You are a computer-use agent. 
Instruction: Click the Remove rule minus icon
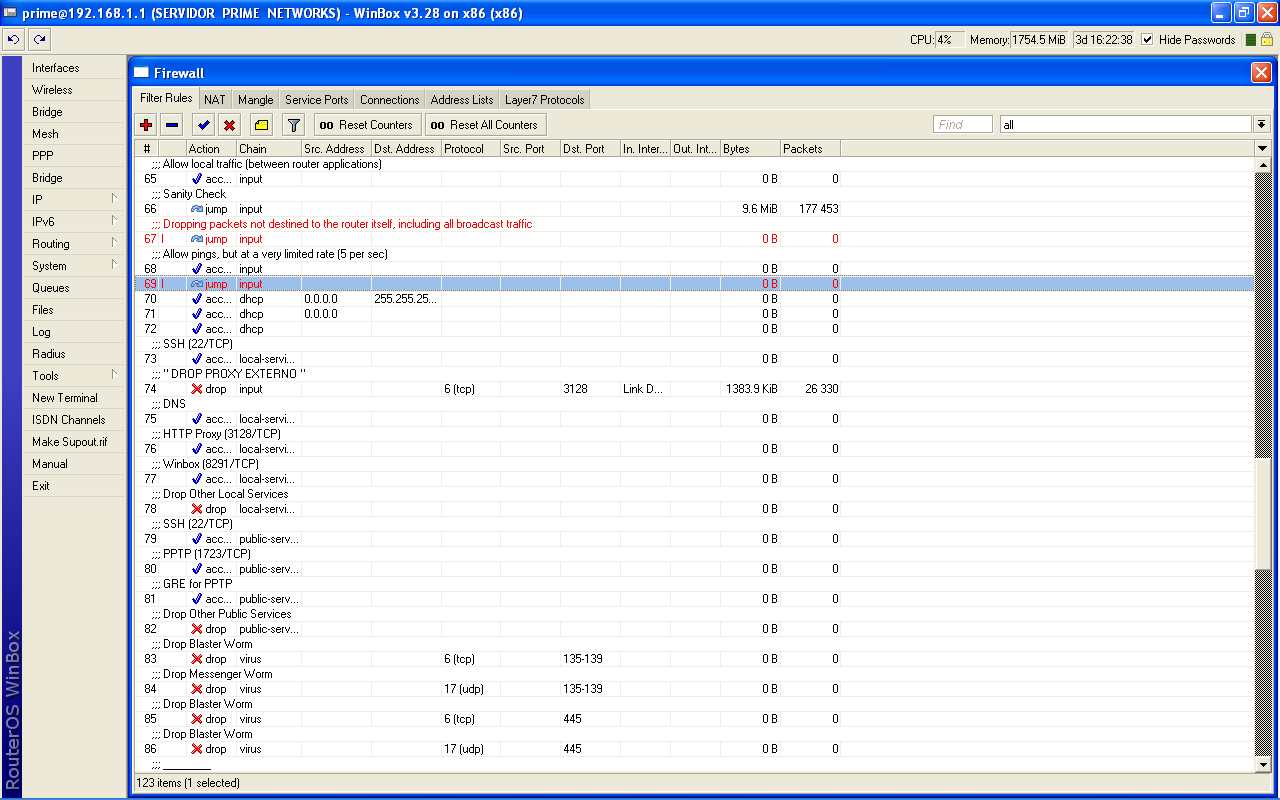pyautogui.click(x=172, y=125)
